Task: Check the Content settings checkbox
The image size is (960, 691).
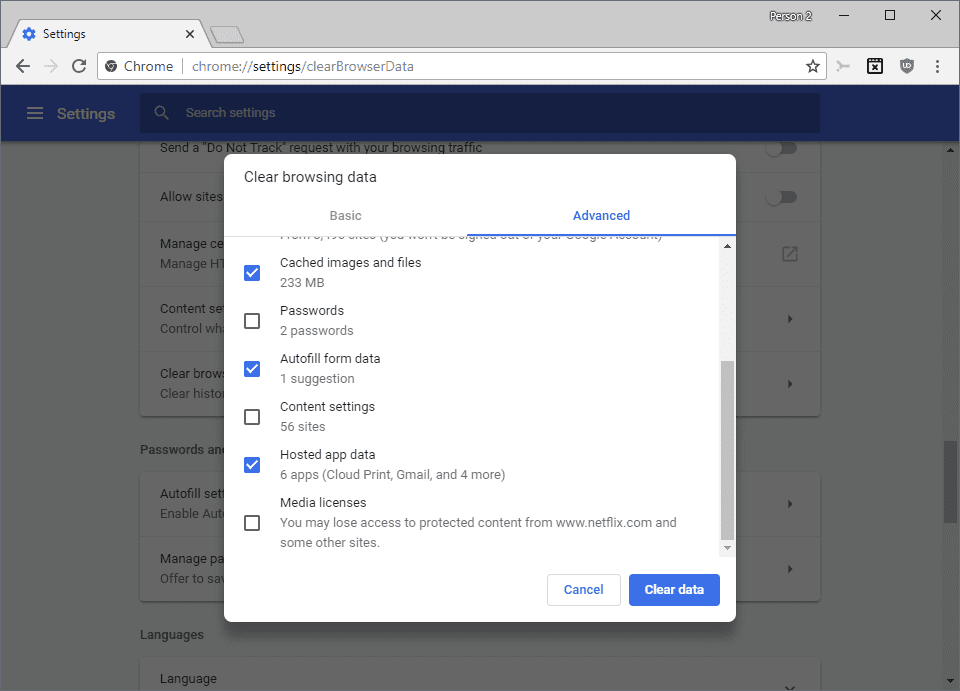Action: tap(252, 417)
